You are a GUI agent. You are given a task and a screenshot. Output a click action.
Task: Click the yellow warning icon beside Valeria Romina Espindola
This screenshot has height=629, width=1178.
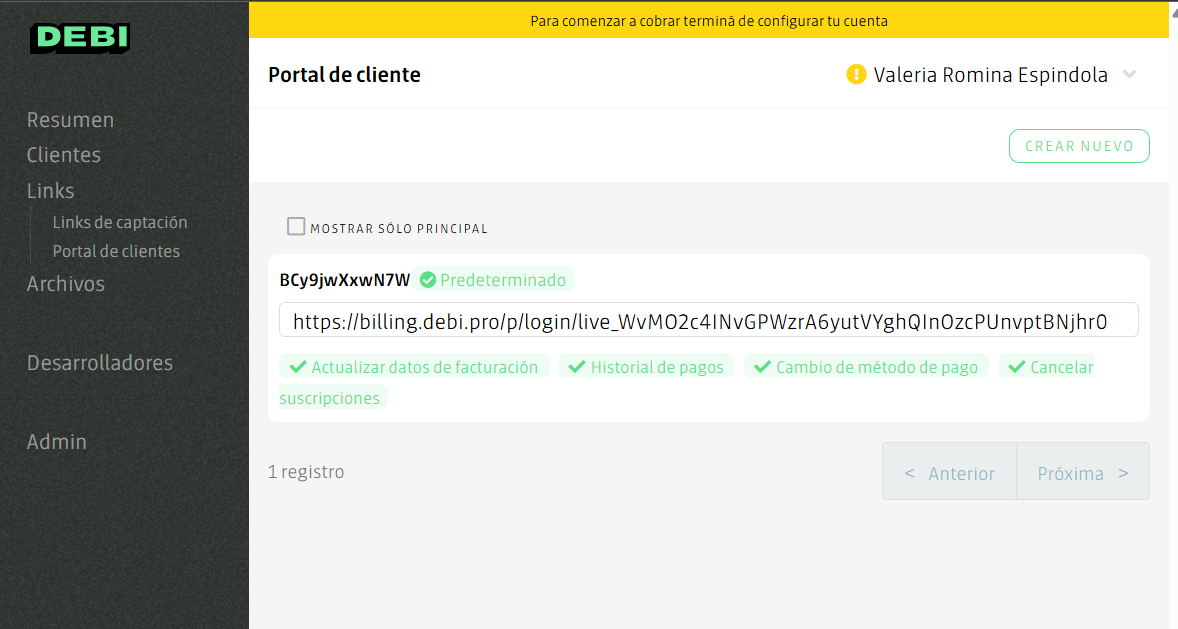(857, 73)
